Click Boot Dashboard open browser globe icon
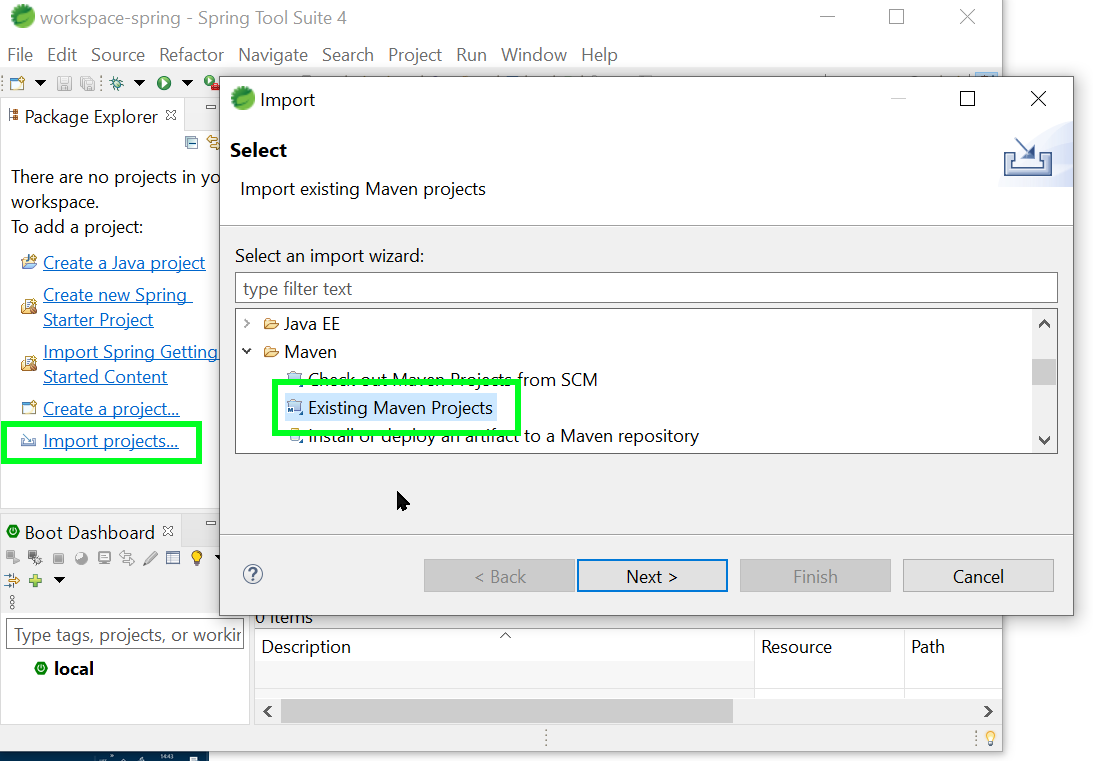Image resolution: width=1093 pixels, height=761 pixels. pyautogui.click(x=82, y=558)
